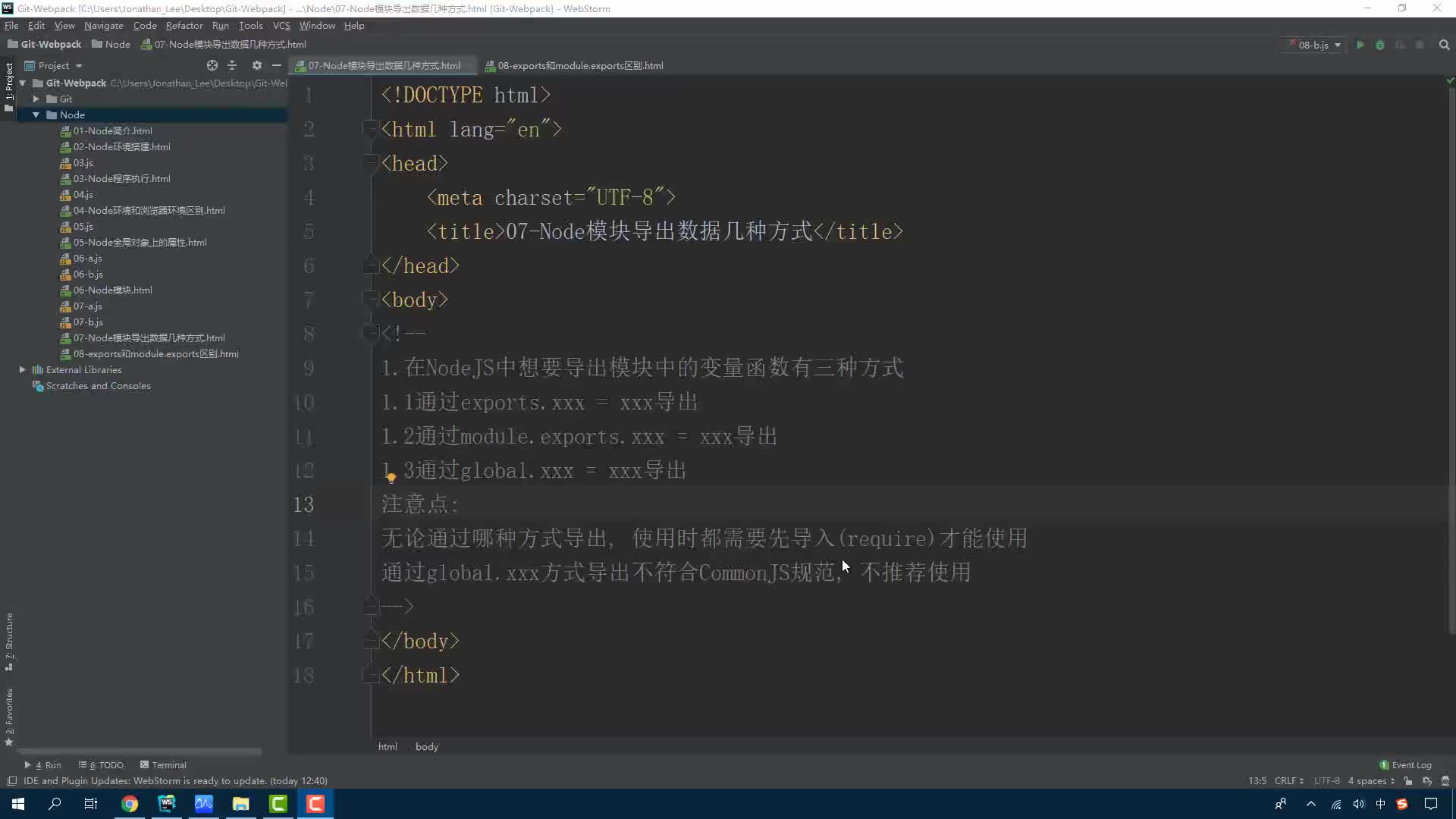The height and width of the screenshot is (819, 1456).
Task: Open the Terminal tool window
Action: click(x=163, y=764)
